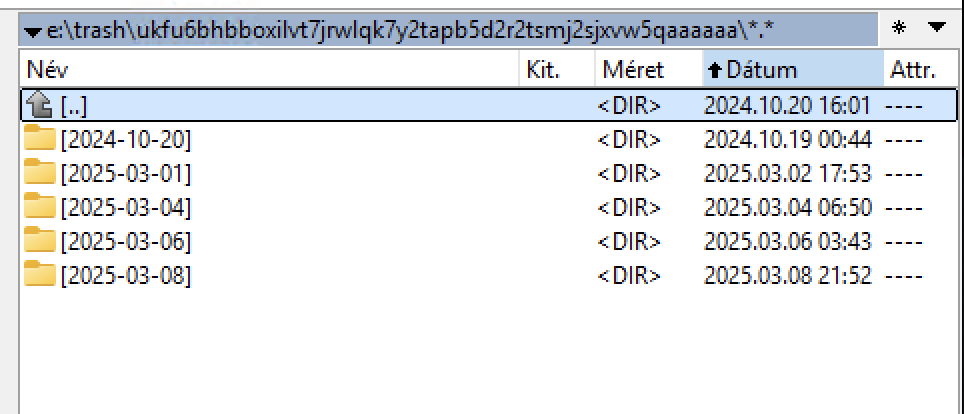
Task: Select the 2025-03-04 folder icon
Action: [x=39, y=207]
